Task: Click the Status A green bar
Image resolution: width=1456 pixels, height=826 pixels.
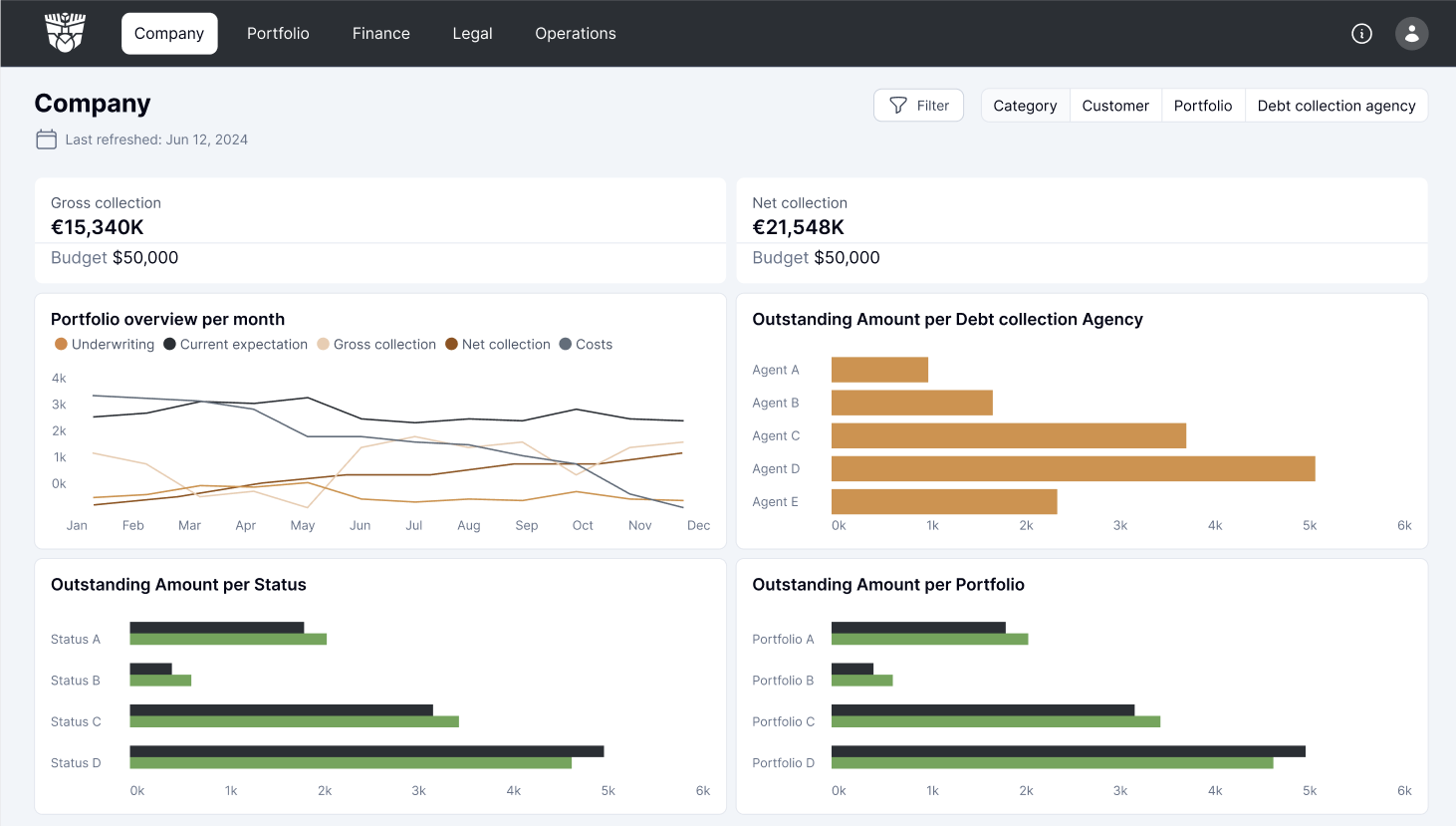Action: pos(228,639)
